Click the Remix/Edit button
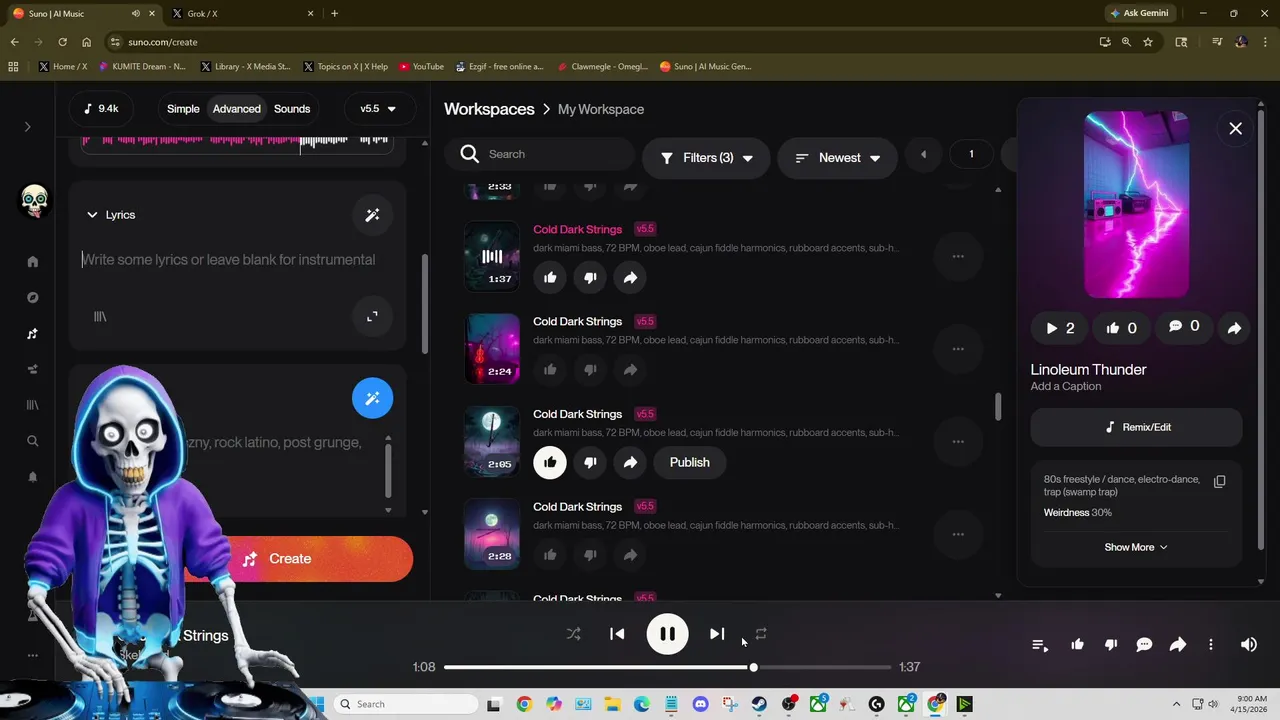The image size is (1280, 720). (1137, 427)
